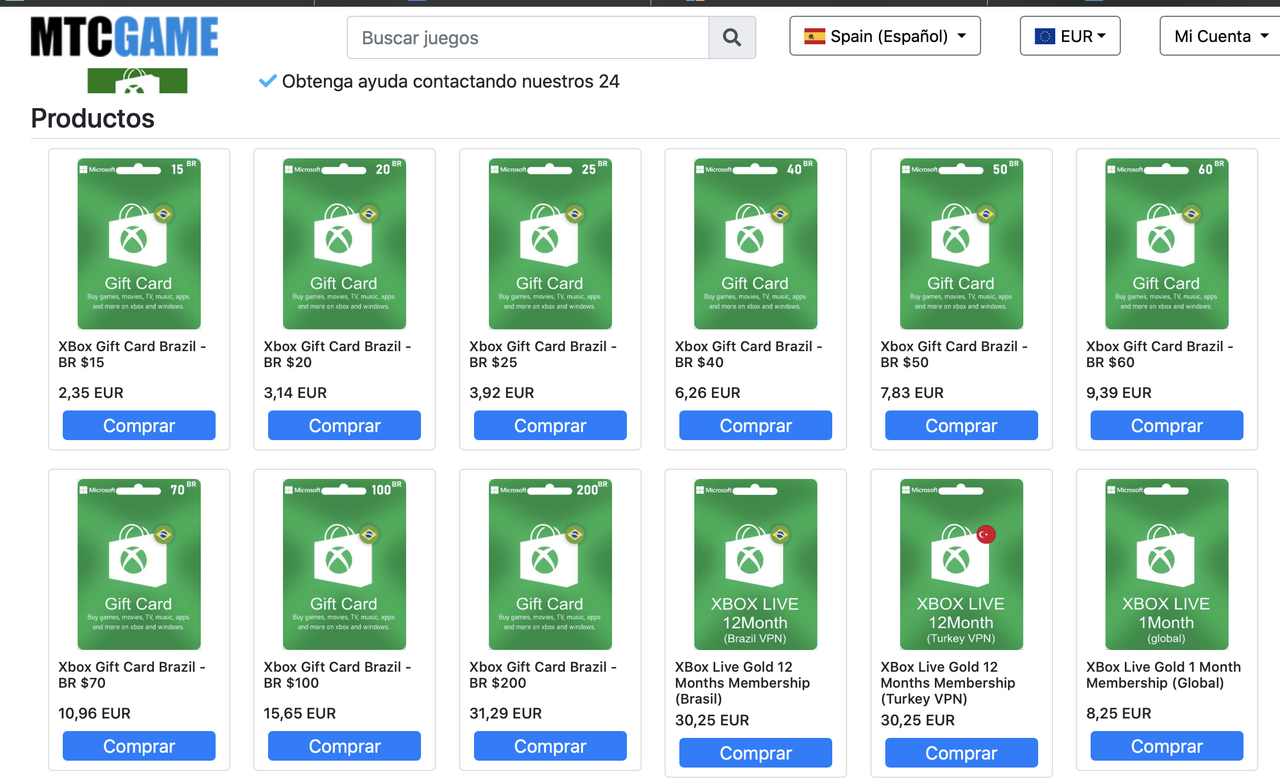1280x781 pixels.
Task: Click the Turkey VPN membership 30,25 EUR price
Action: [x=917, y=721]
